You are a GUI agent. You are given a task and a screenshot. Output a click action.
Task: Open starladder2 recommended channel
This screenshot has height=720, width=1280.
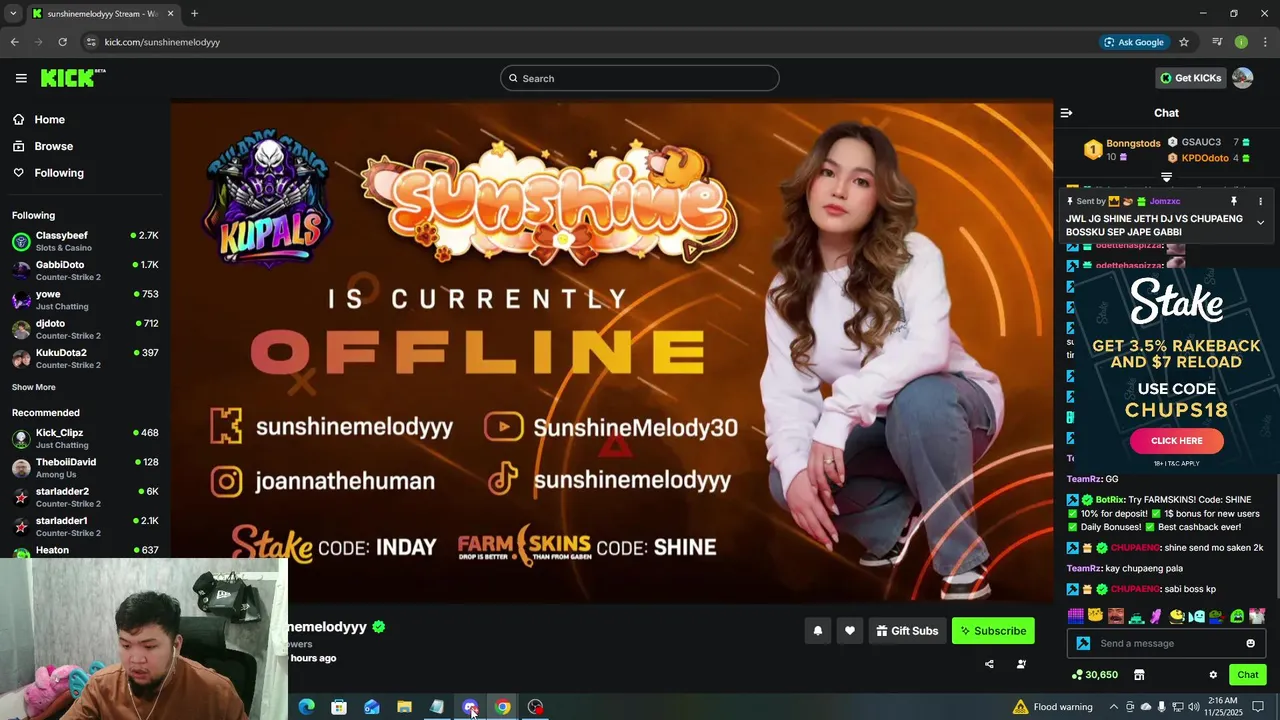click(85, 497)
